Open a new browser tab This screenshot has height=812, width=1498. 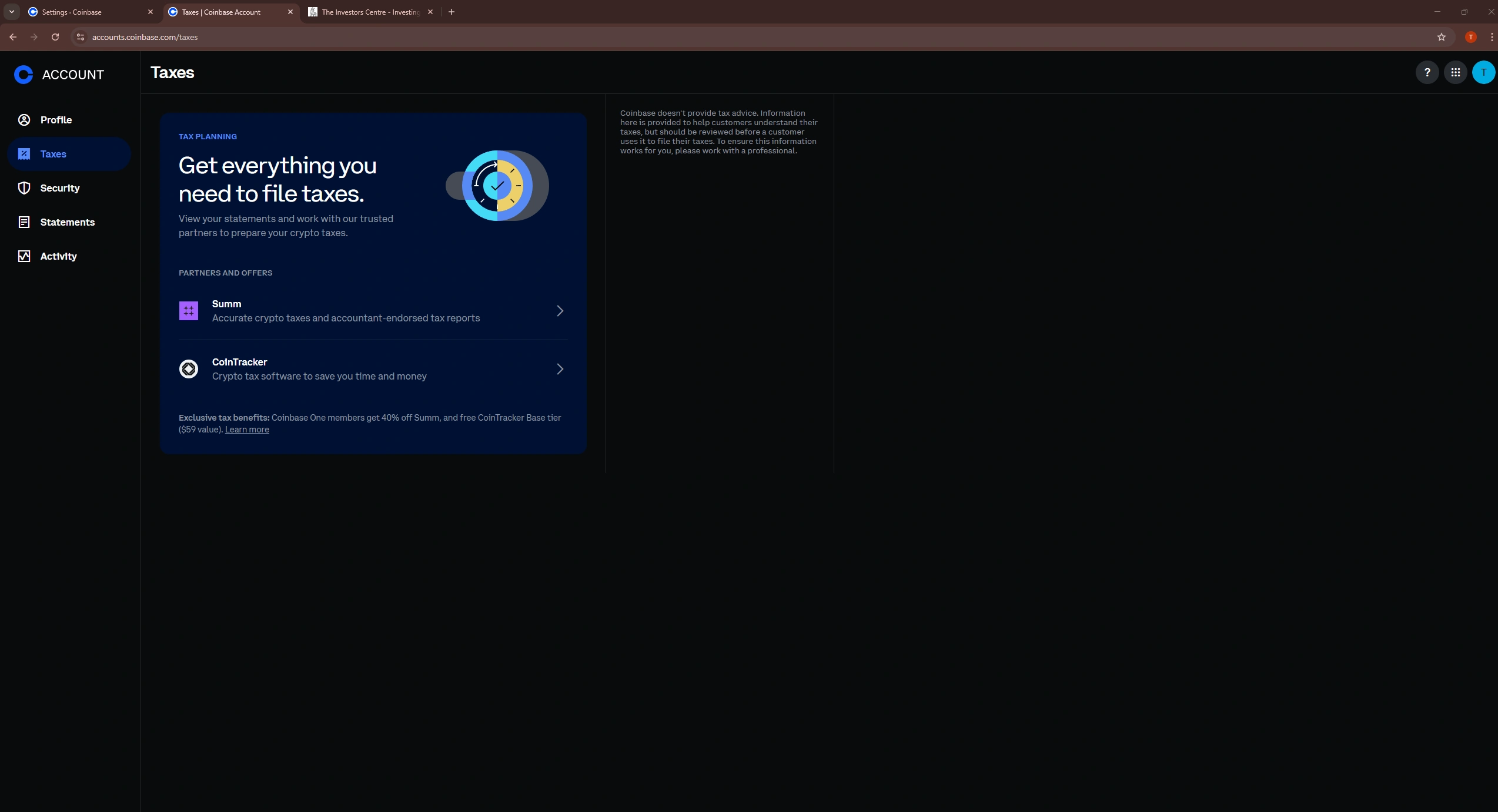[x=452, y=12]
